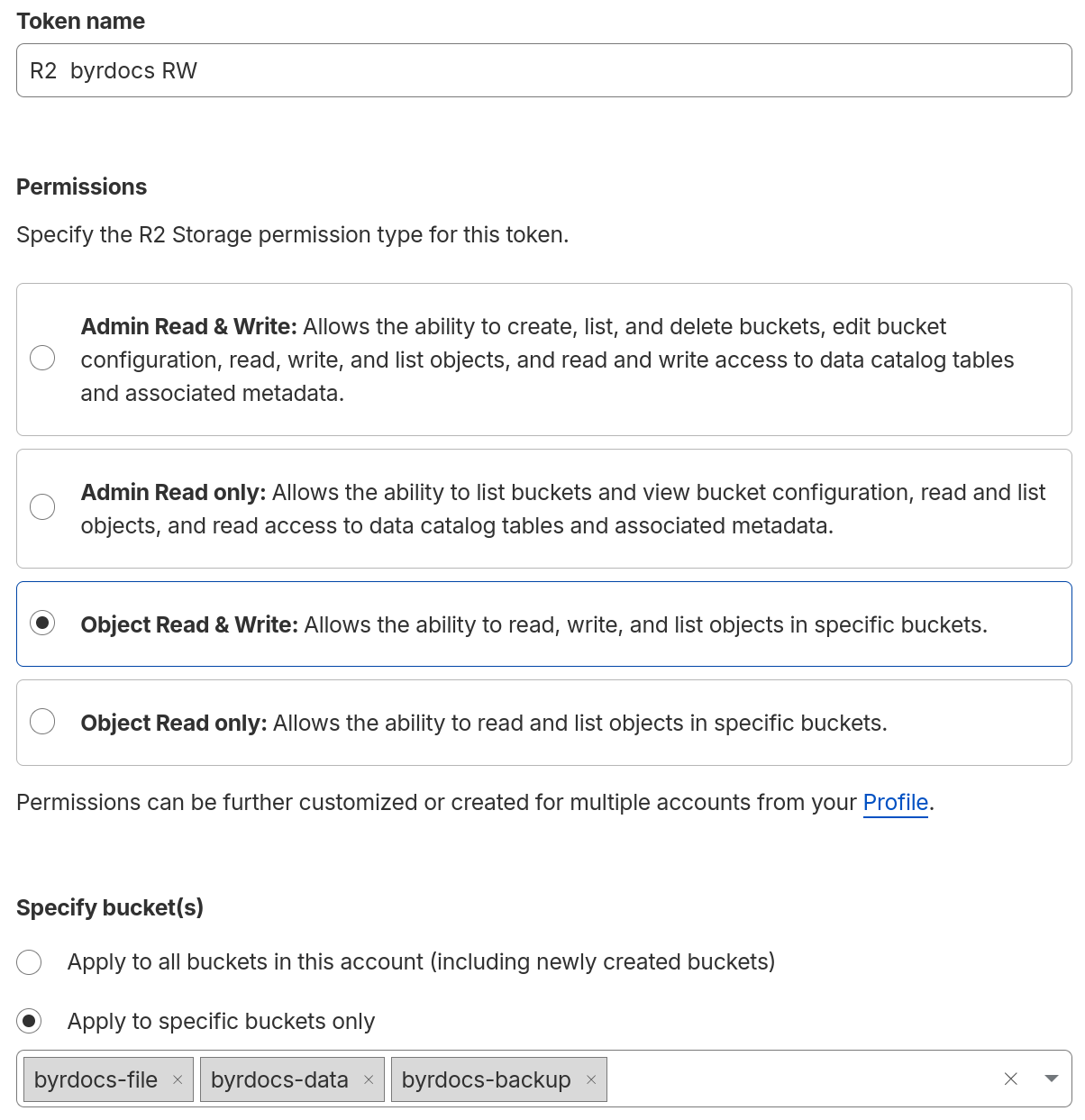The width and height of the screenshot is (1085, 1120).
Task: Click the Admin Read only option card text
Action: pyautogui.click(x=562, y=509)
